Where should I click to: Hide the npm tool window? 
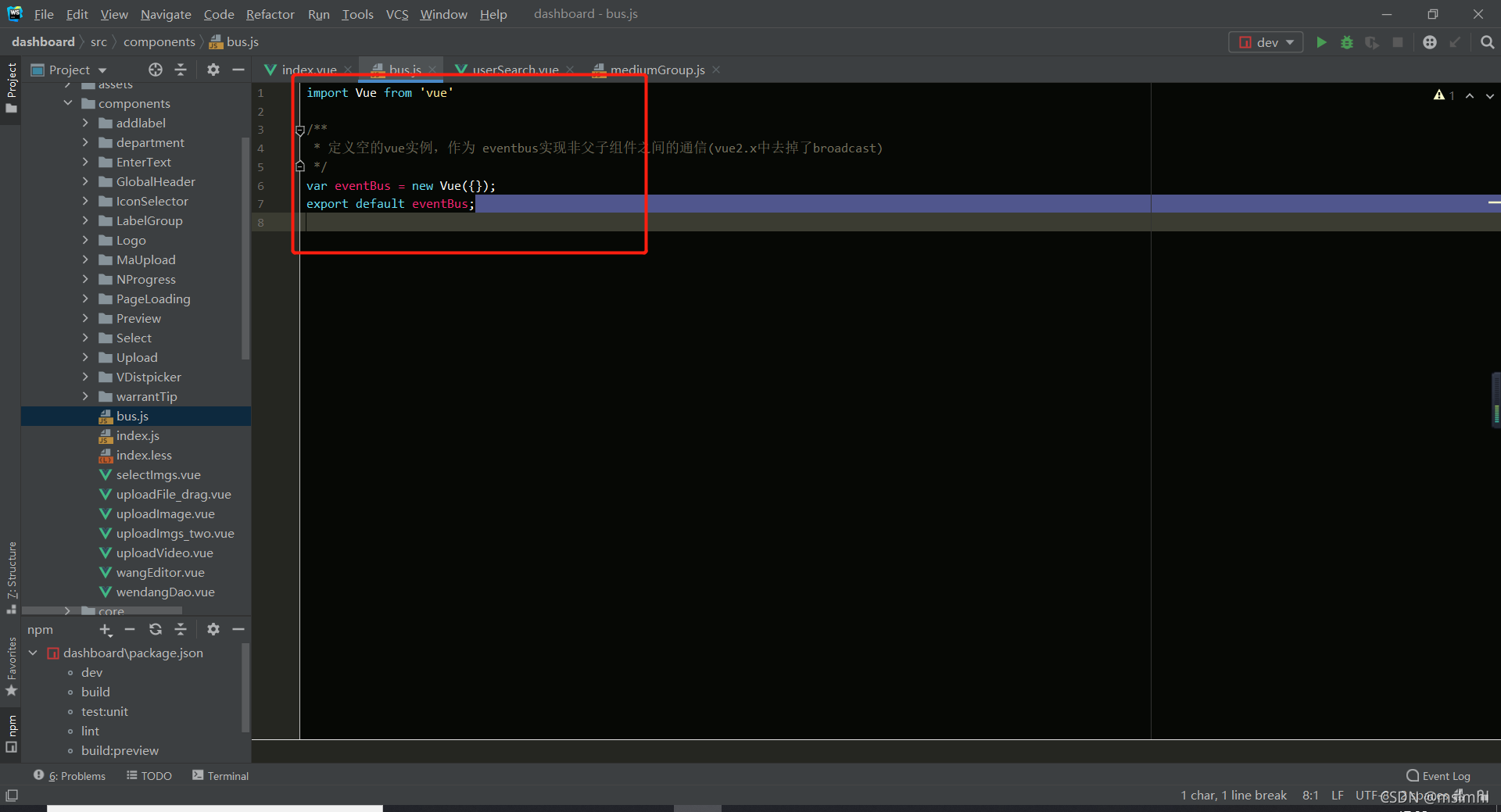tap(238, 629)
